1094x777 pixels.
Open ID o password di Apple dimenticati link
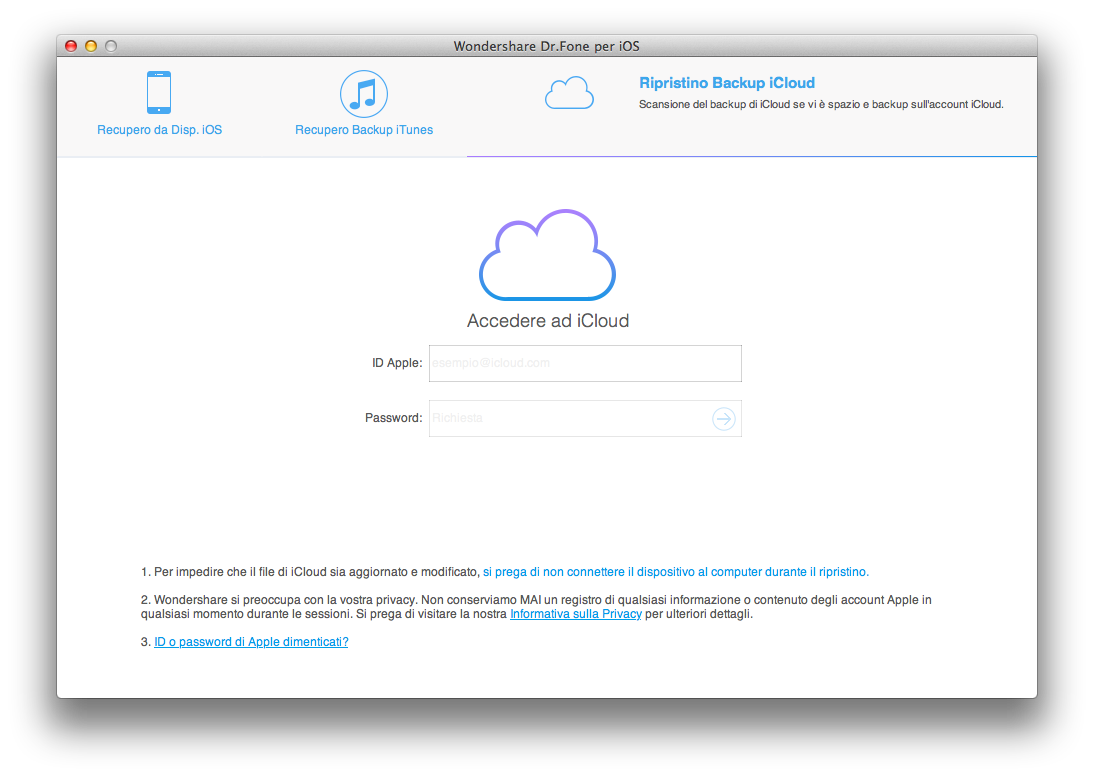(251, 642)
